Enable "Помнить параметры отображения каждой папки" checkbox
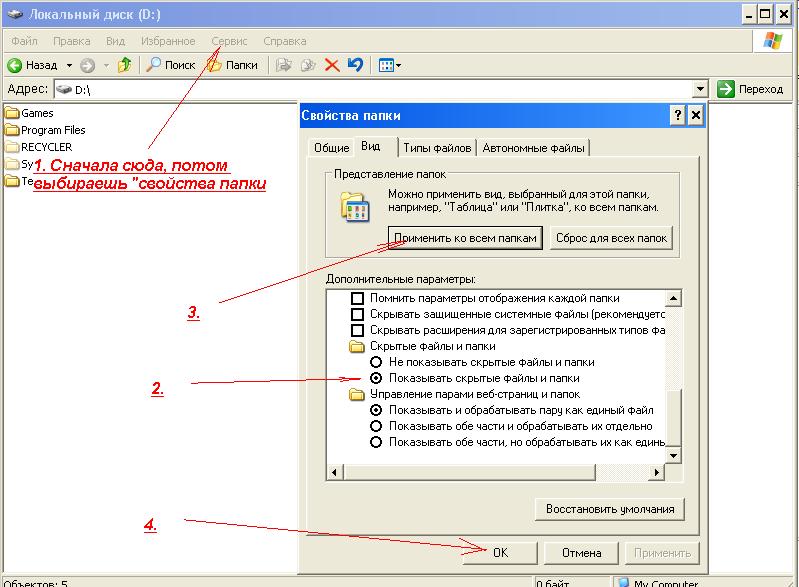 tap(356, 299)
